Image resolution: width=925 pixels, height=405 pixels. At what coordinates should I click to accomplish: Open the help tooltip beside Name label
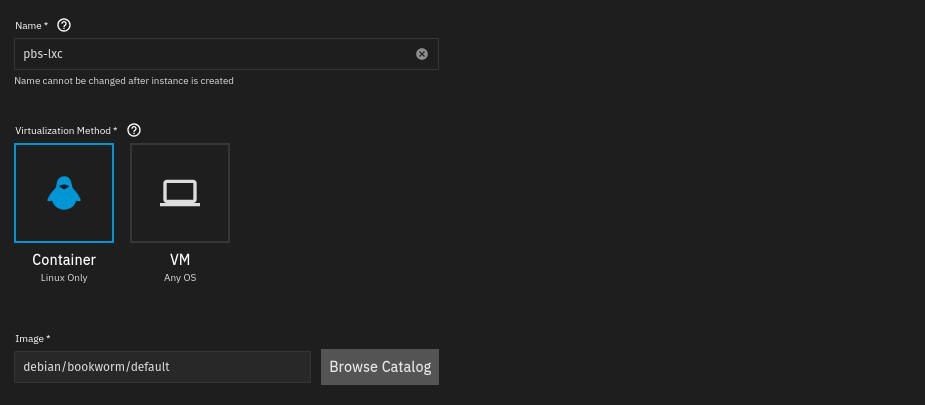click(64, 25)
